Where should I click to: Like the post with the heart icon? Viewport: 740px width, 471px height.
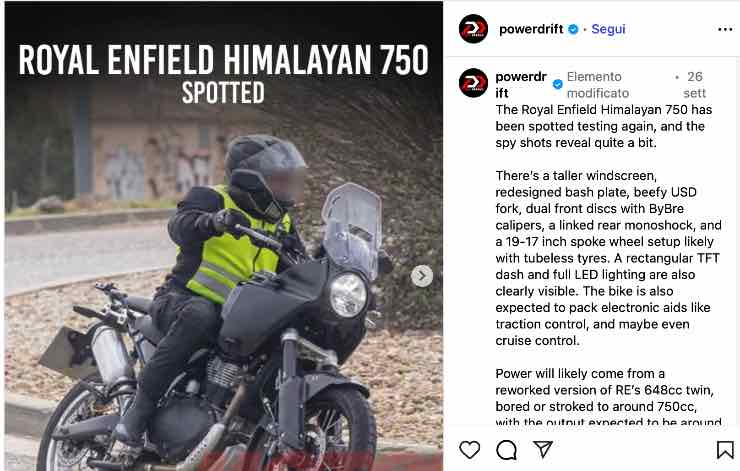pos(469,449)
